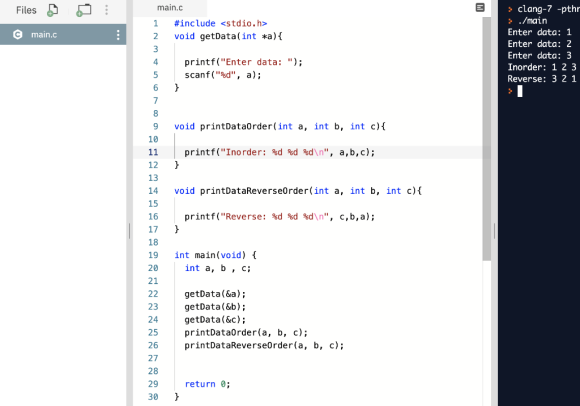
Task: Click the scanf line in getData
Action: 223,75
